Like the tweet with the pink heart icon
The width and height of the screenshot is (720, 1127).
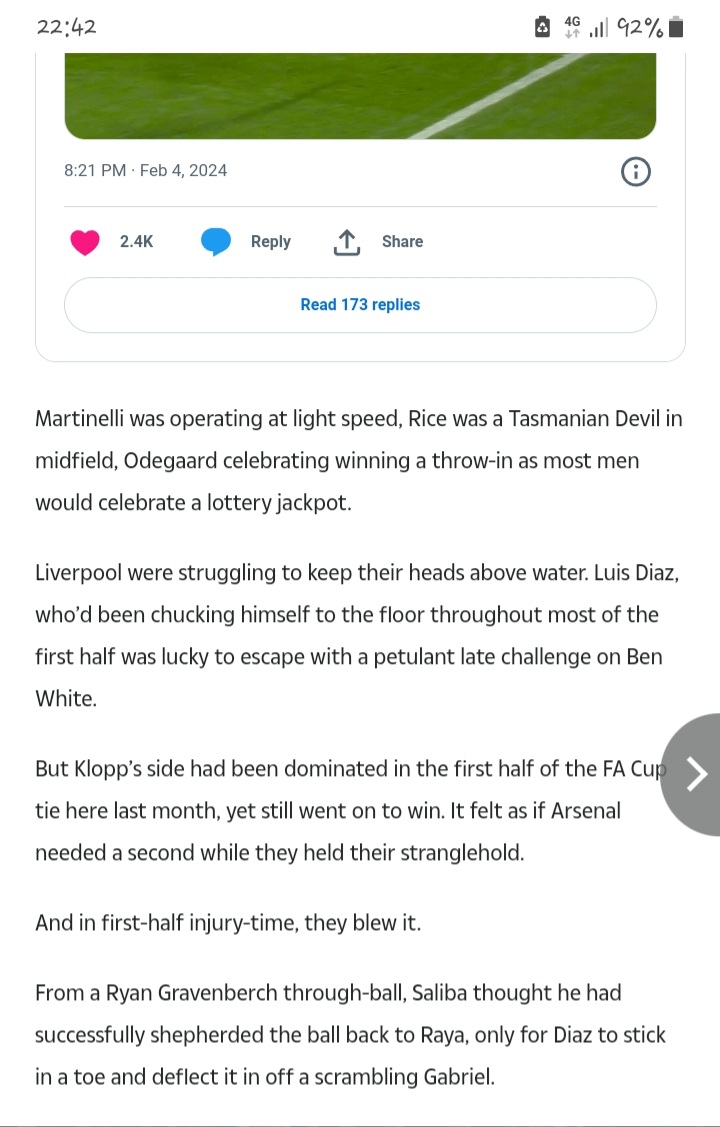point(85,242)
